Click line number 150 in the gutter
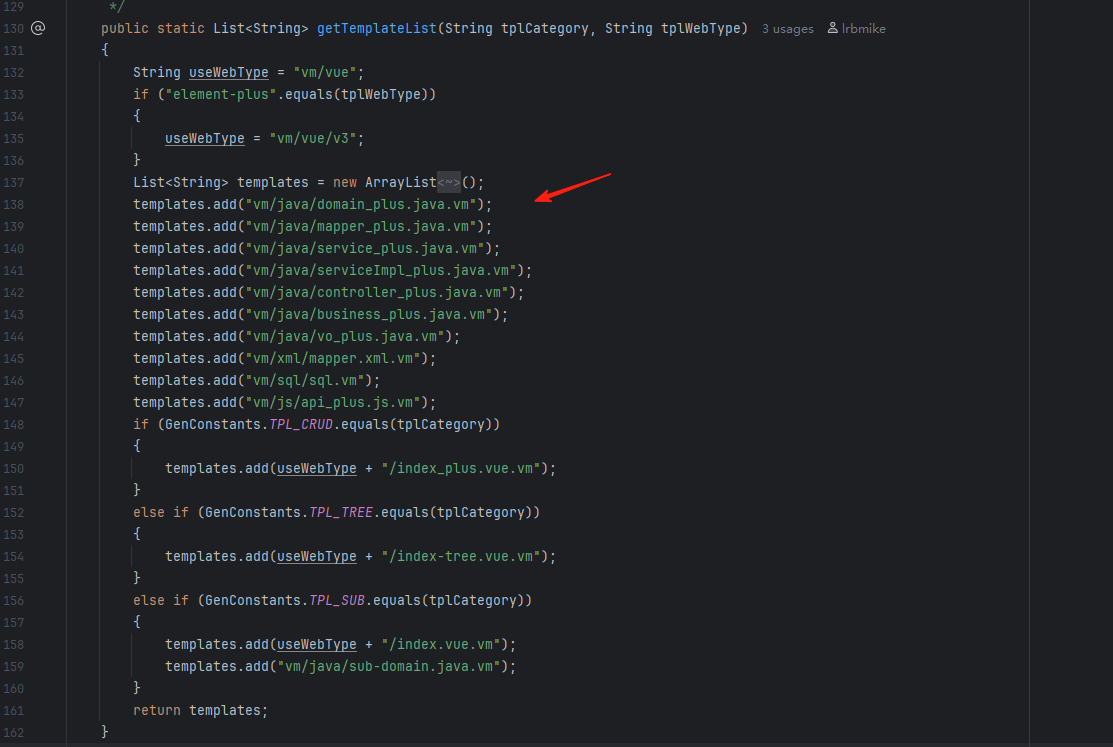The width and height of the screenshot is (1113, 747). [x=13, y=468]
